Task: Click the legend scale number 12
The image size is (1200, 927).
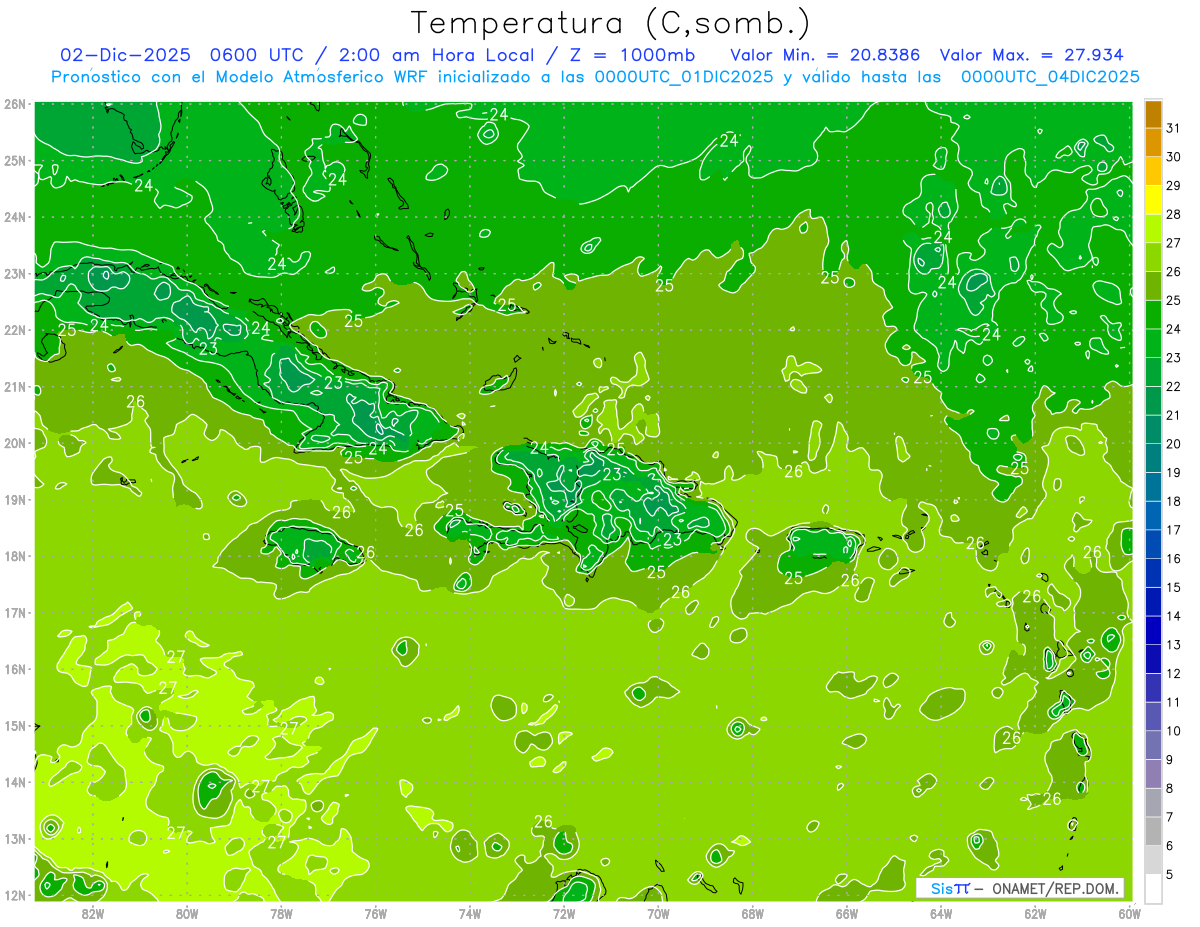Action: coord(1173,673)
